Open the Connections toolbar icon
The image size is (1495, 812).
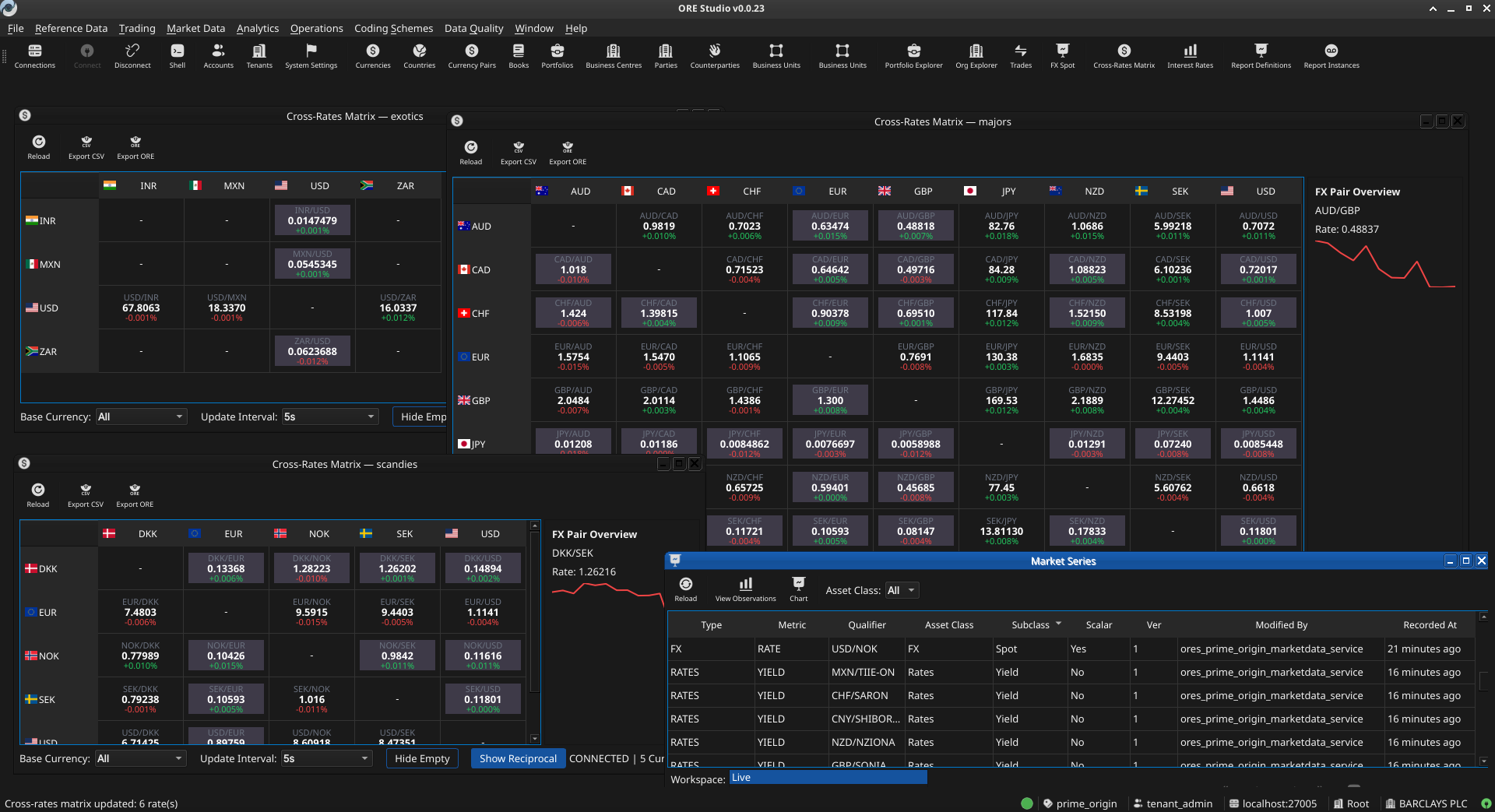(x=34, y=56)
